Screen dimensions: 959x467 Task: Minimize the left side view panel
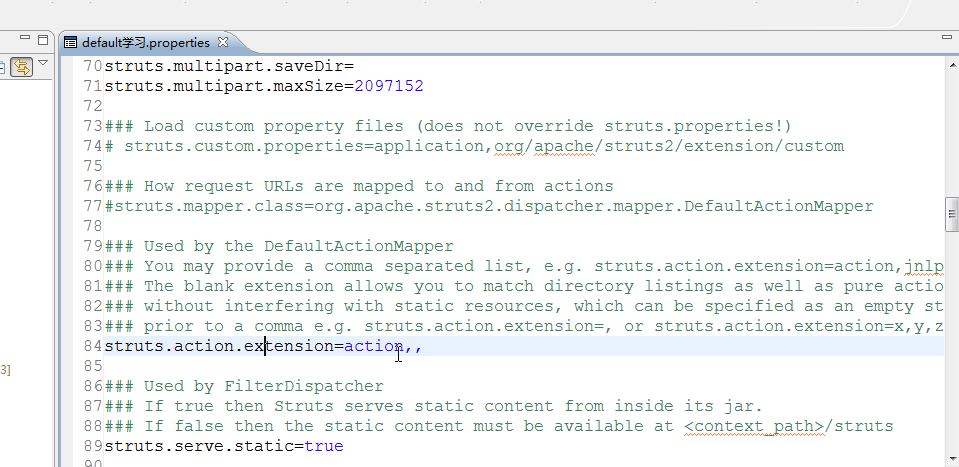23,40
